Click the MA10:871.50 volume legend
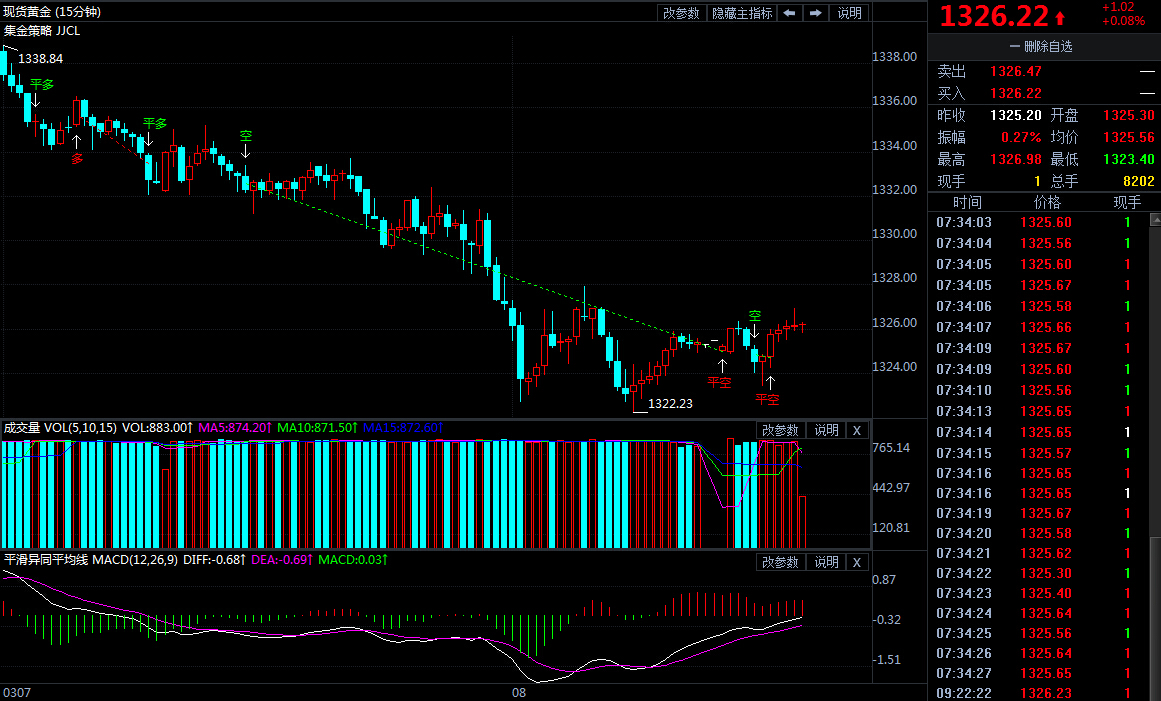Screen dimensions: 1161x701 click(318, 427)
